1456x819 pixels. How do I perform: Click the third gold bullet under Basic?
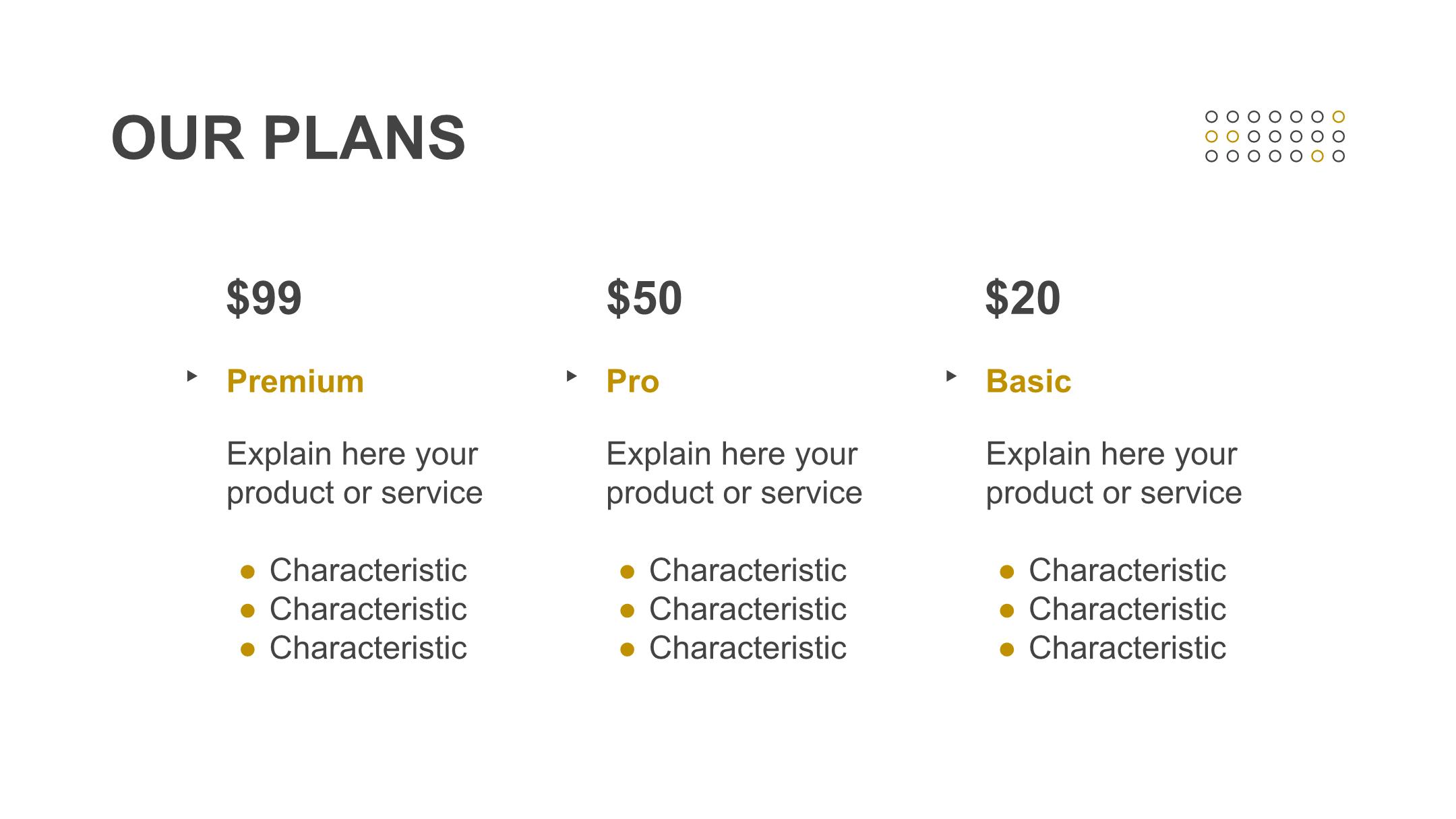coord(1007,650)
